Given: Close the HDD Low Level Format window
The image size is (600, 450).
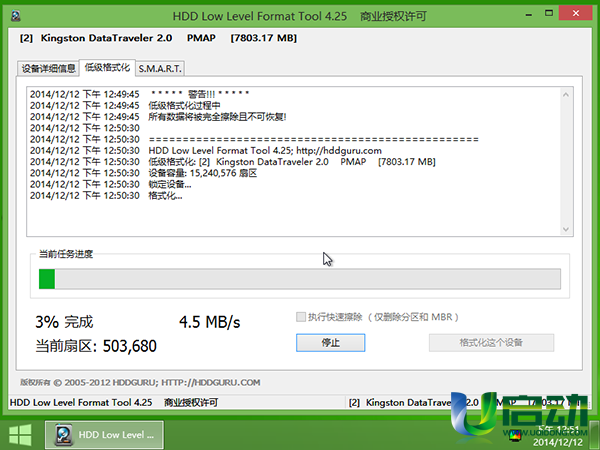Looking at the screenshot, I should tap(576, 13).
